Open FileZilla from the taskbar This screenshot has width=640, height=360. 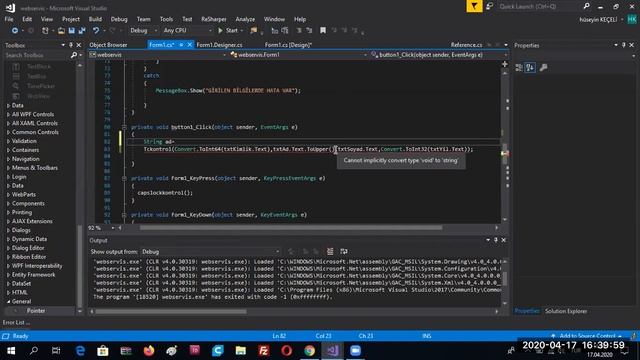point(264,351)
